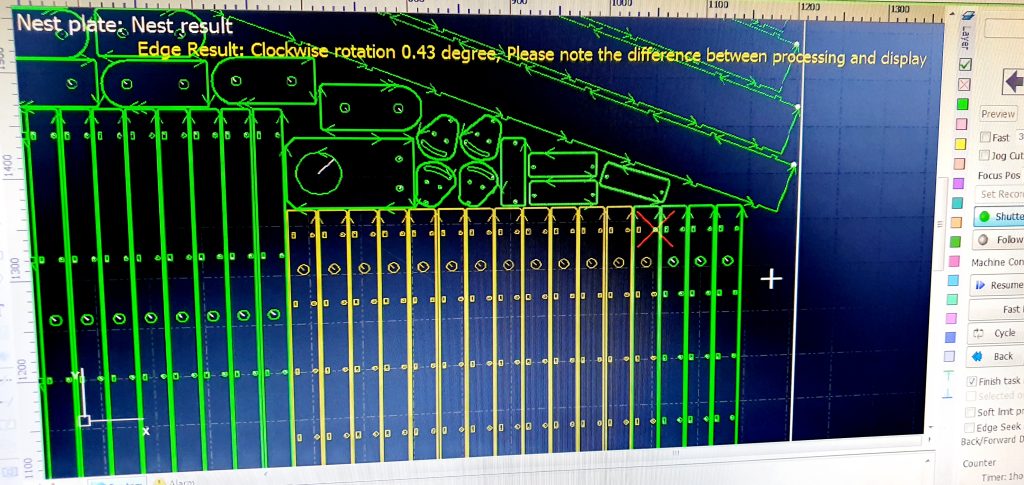Toggle the Jog Cut checkbox
This screenshot has width=1024, height=485.
[986, 155]
